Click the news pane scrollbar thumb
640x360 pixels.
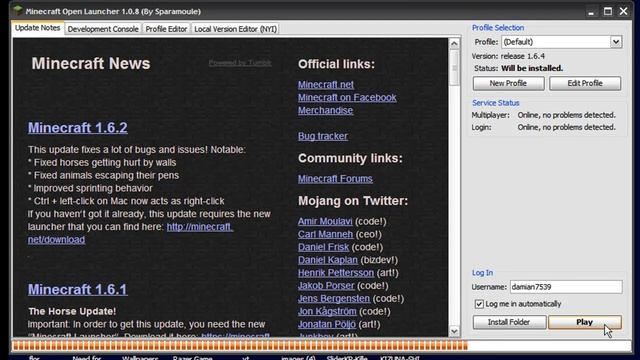tap(454, 68)
